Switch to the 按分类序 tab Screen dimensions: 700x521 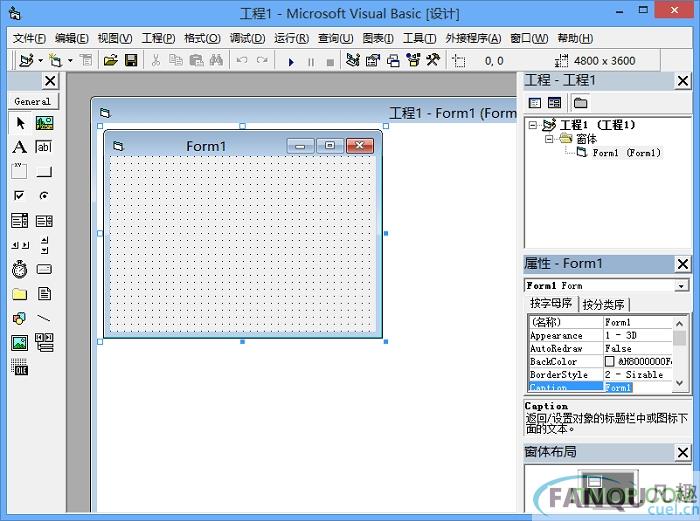click(x=604, y=304)
